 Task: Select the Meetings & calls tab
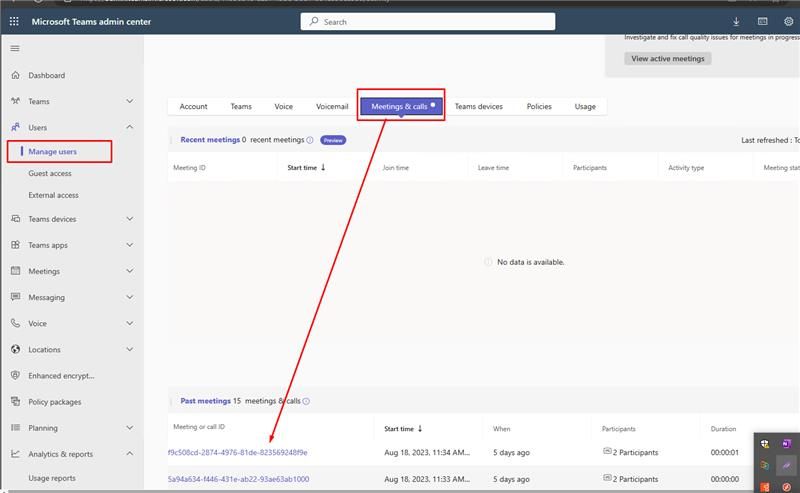[402, 106]
